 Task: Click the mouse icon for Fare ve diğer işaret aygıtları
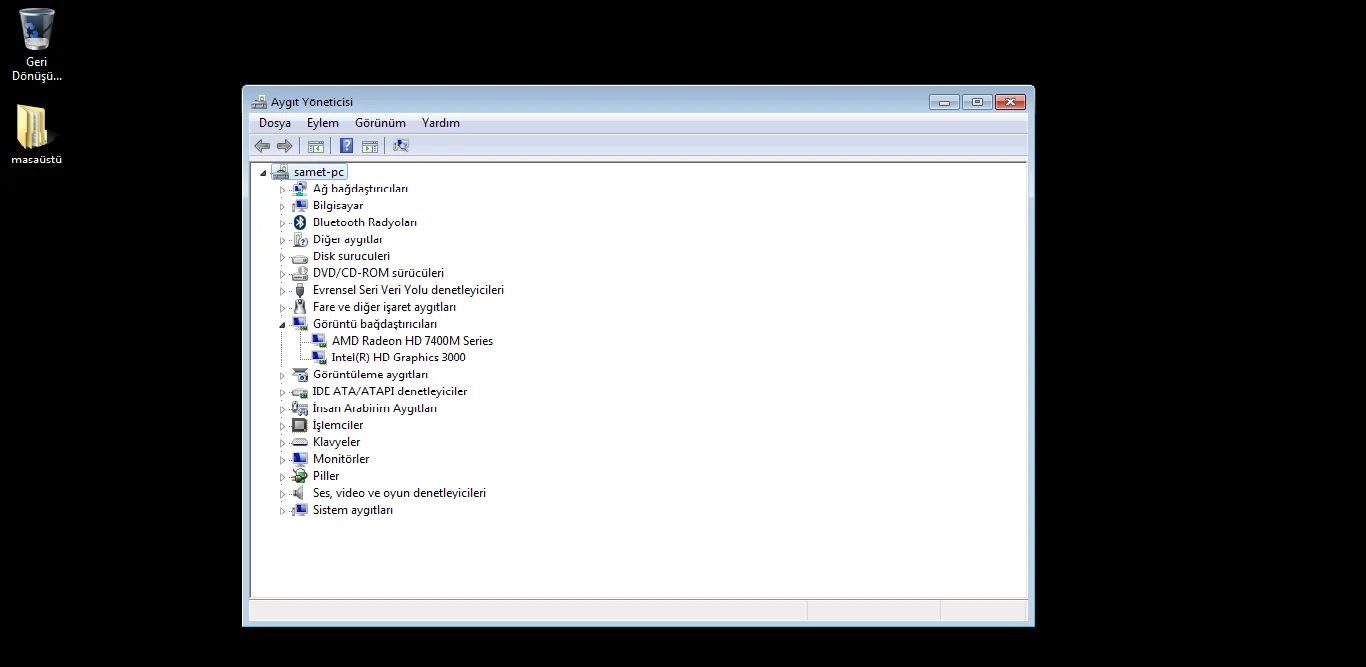[x=299, y=307]
